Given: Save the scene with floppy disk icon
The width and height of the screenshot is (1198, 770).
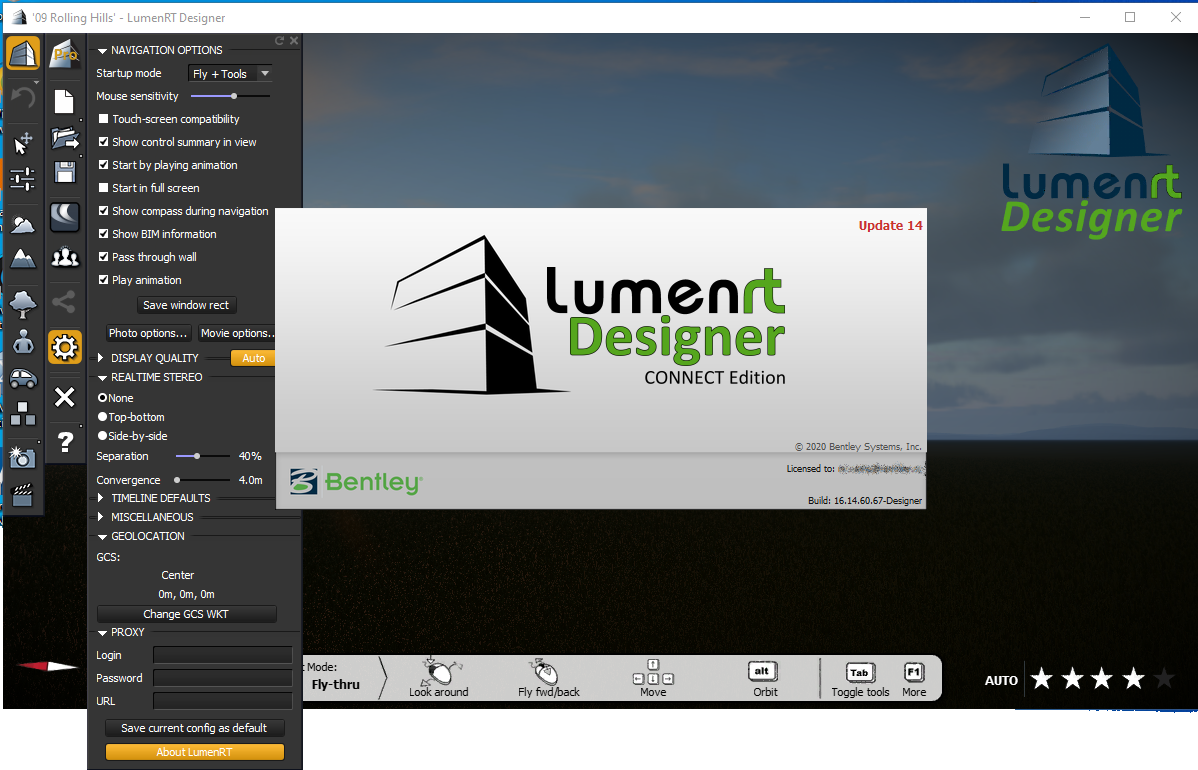Looking at the screenshot, I should pyautogui.click(x=65, y=172).
